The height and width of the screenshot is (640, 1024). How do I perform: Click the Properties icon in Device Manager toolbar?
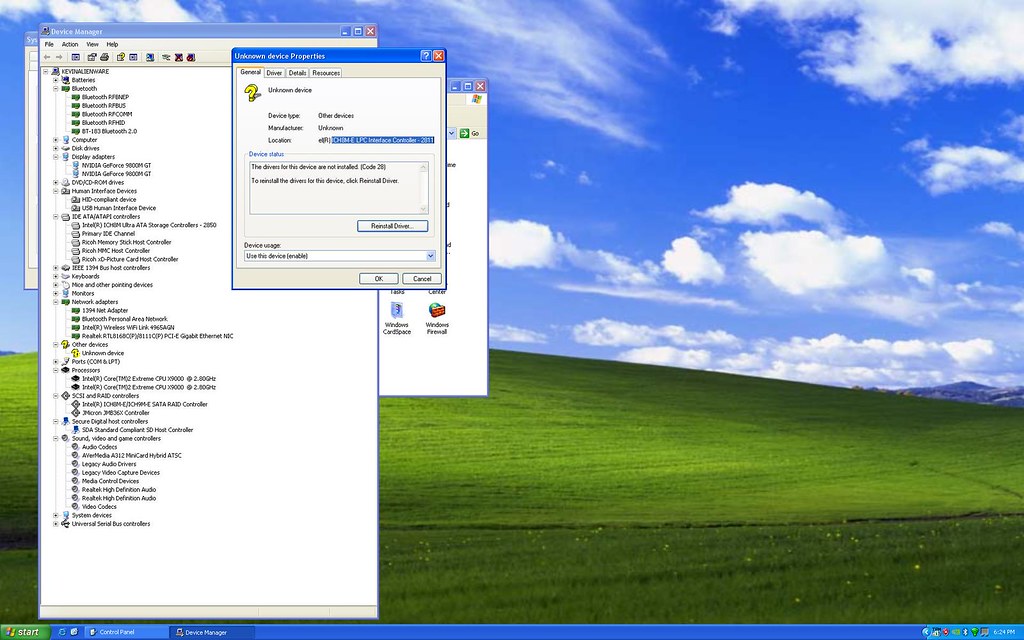(91, 57)
